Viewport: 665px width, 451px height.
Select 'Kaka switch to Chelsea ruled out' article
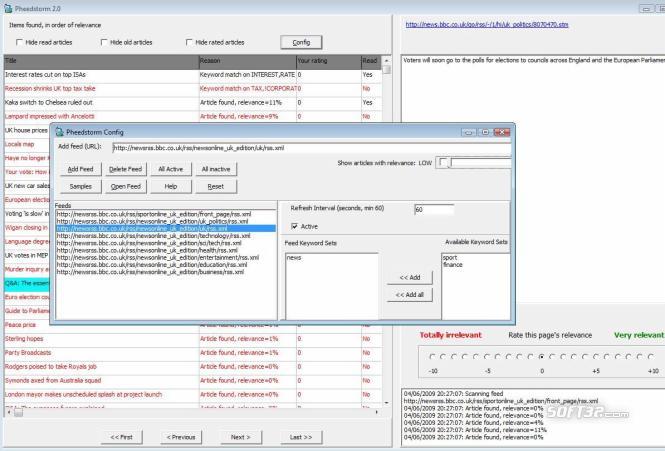(x=193, y=103)
